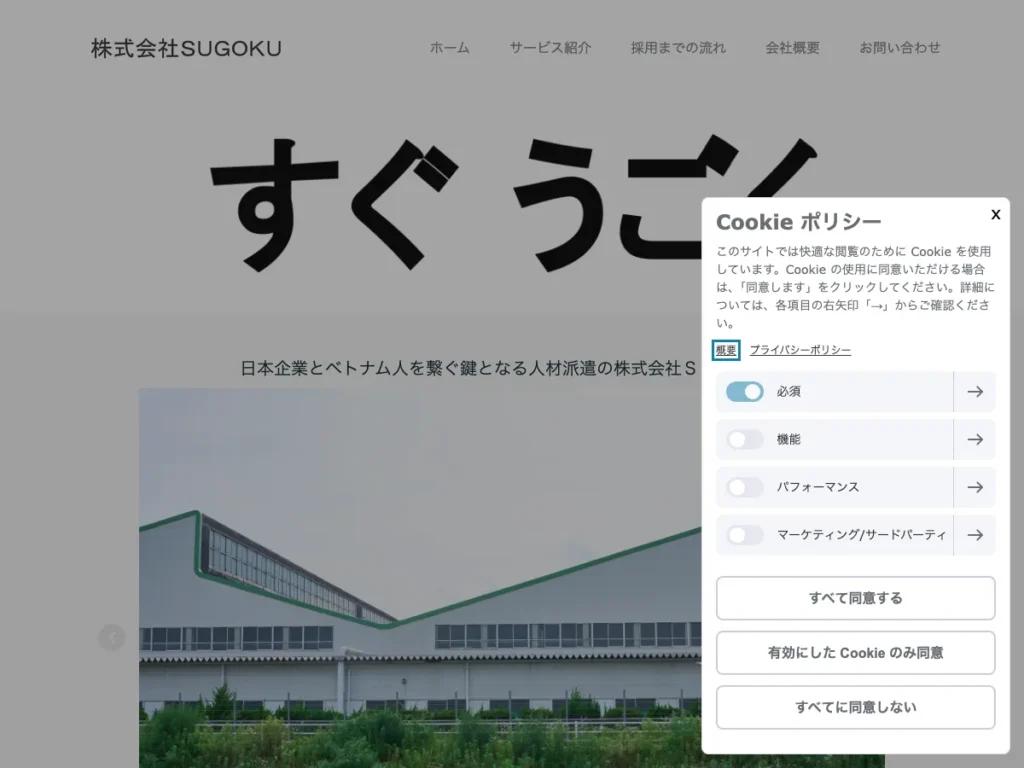Click the すべてに同意しない button
Screen dimensions: 1024x768
click(856, 707)
